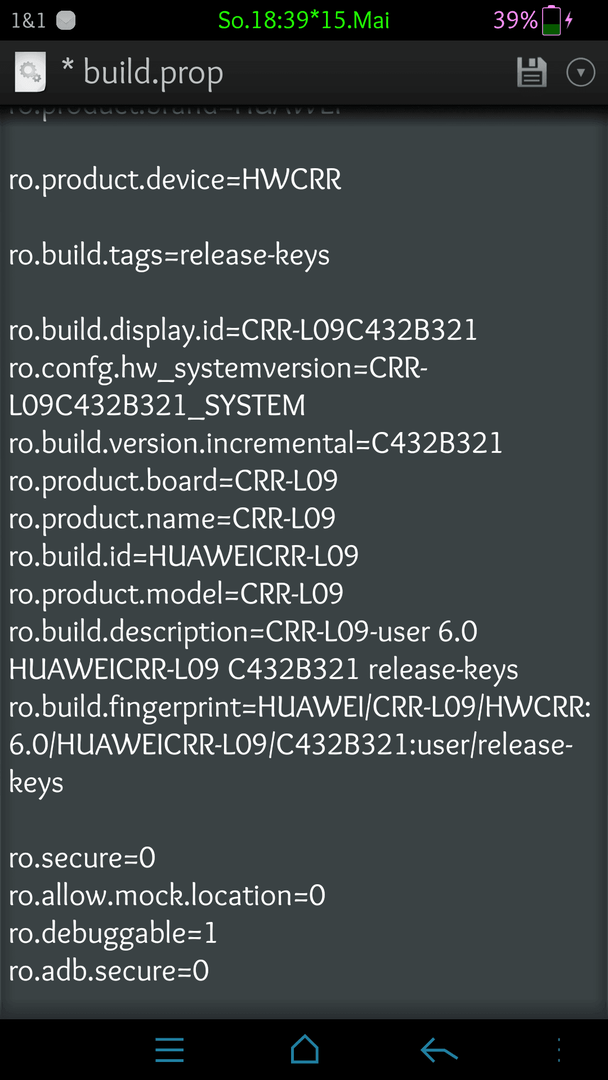Click the ro.product.model=CRR-L09 line
608x1080 pixels.
tap(176, 593)
